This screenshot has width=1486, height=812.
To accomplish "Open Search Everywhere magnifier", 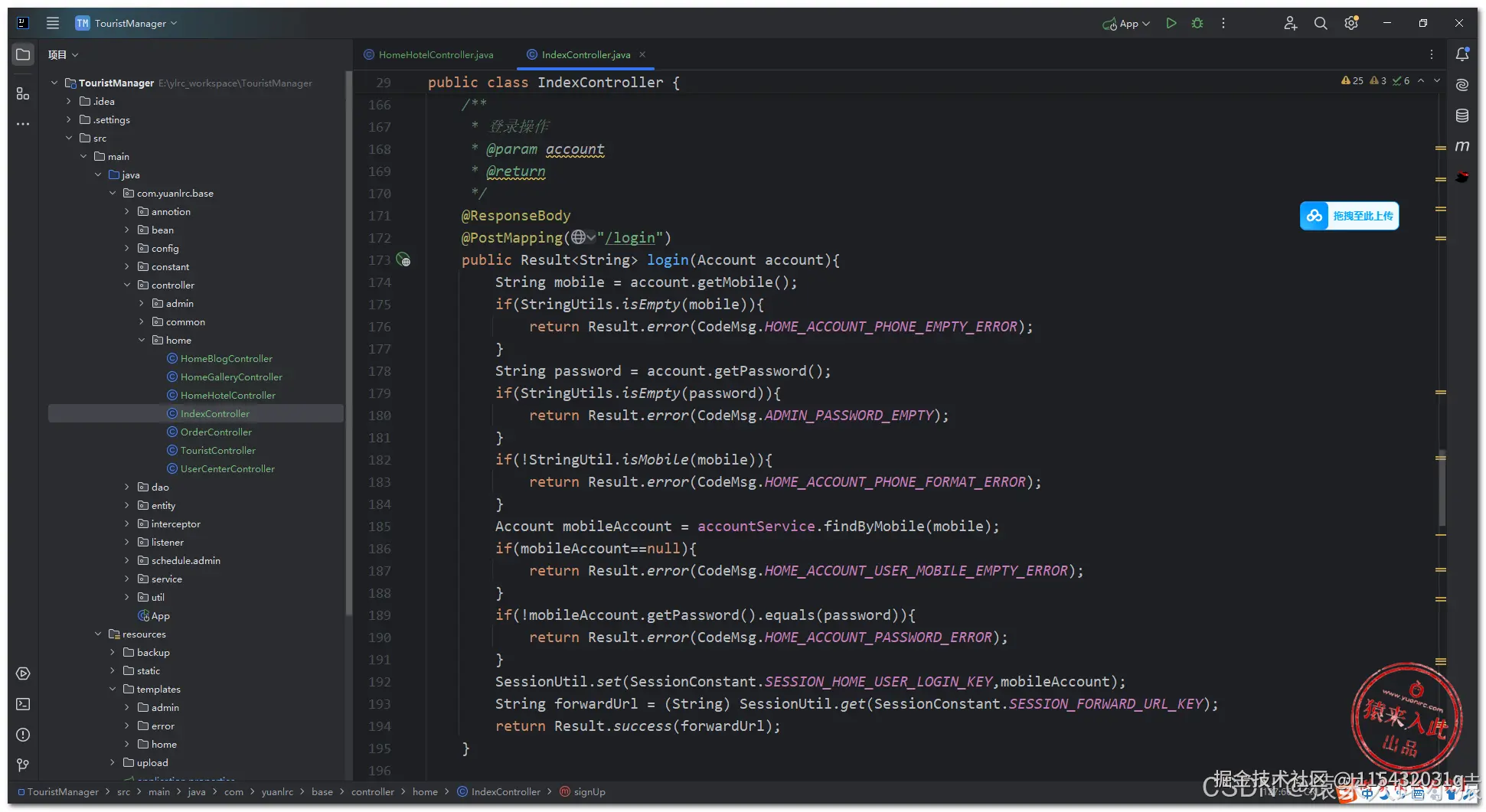I will pos(1321,23).
